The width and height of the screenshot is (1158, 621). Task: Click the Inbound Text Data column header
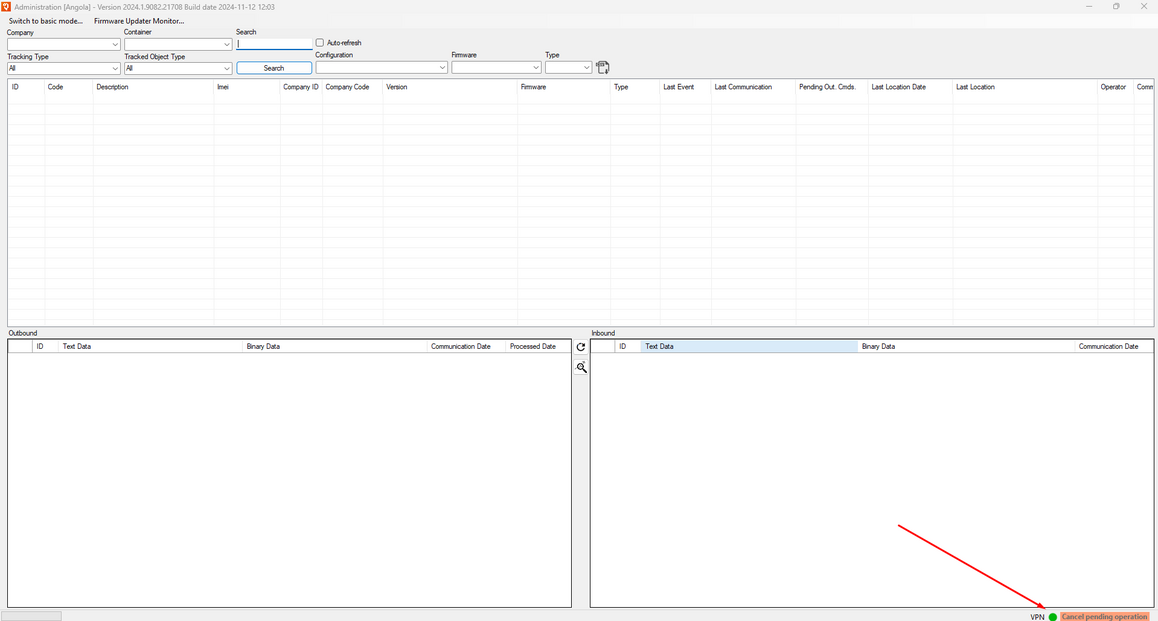tap(749, 347)
